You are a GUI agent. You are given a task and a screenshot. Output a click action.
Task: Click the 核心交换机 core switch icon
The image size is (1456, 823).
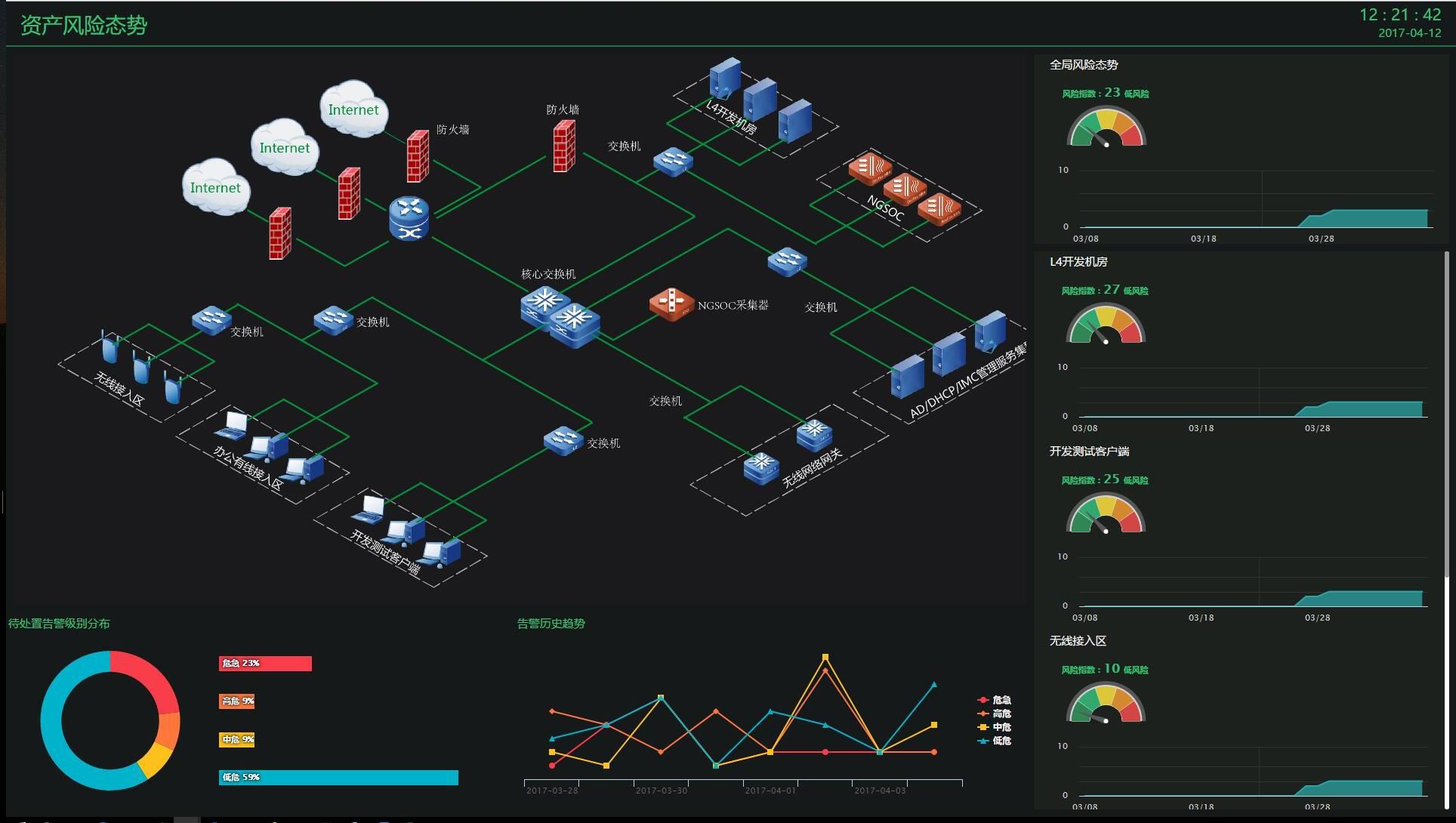(560, 316)
